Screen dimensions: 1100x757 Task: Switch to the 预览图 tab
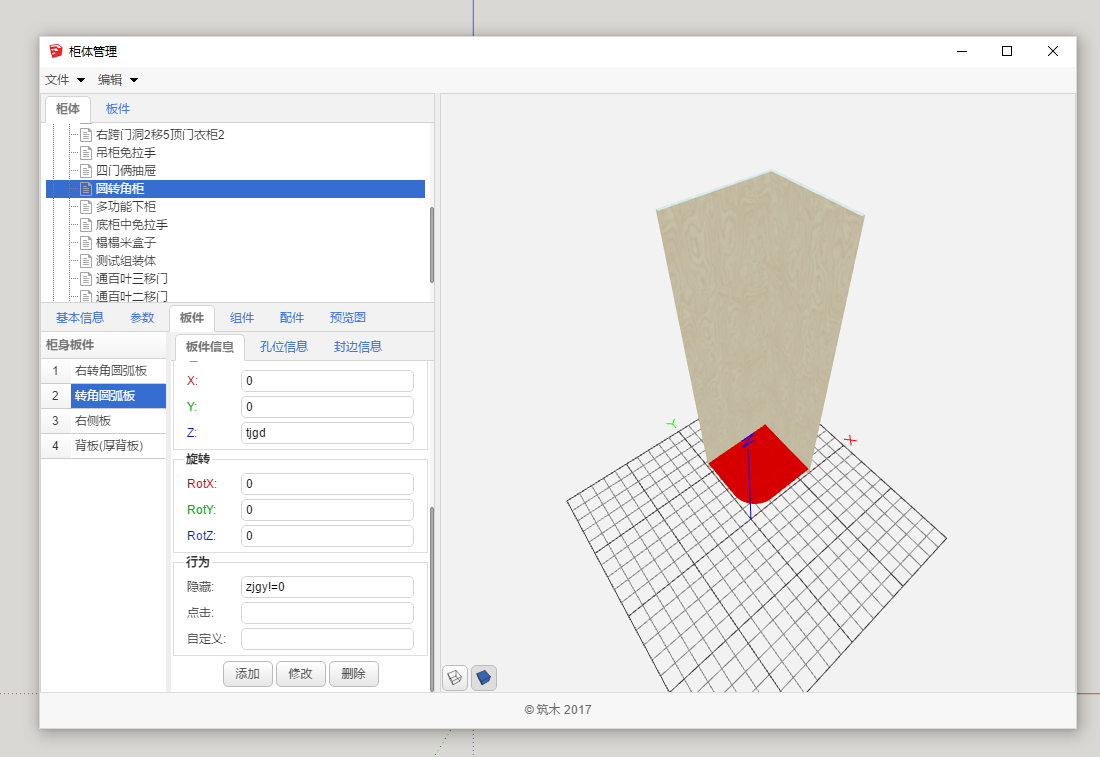pyautogui.click(x=348, y=318)
